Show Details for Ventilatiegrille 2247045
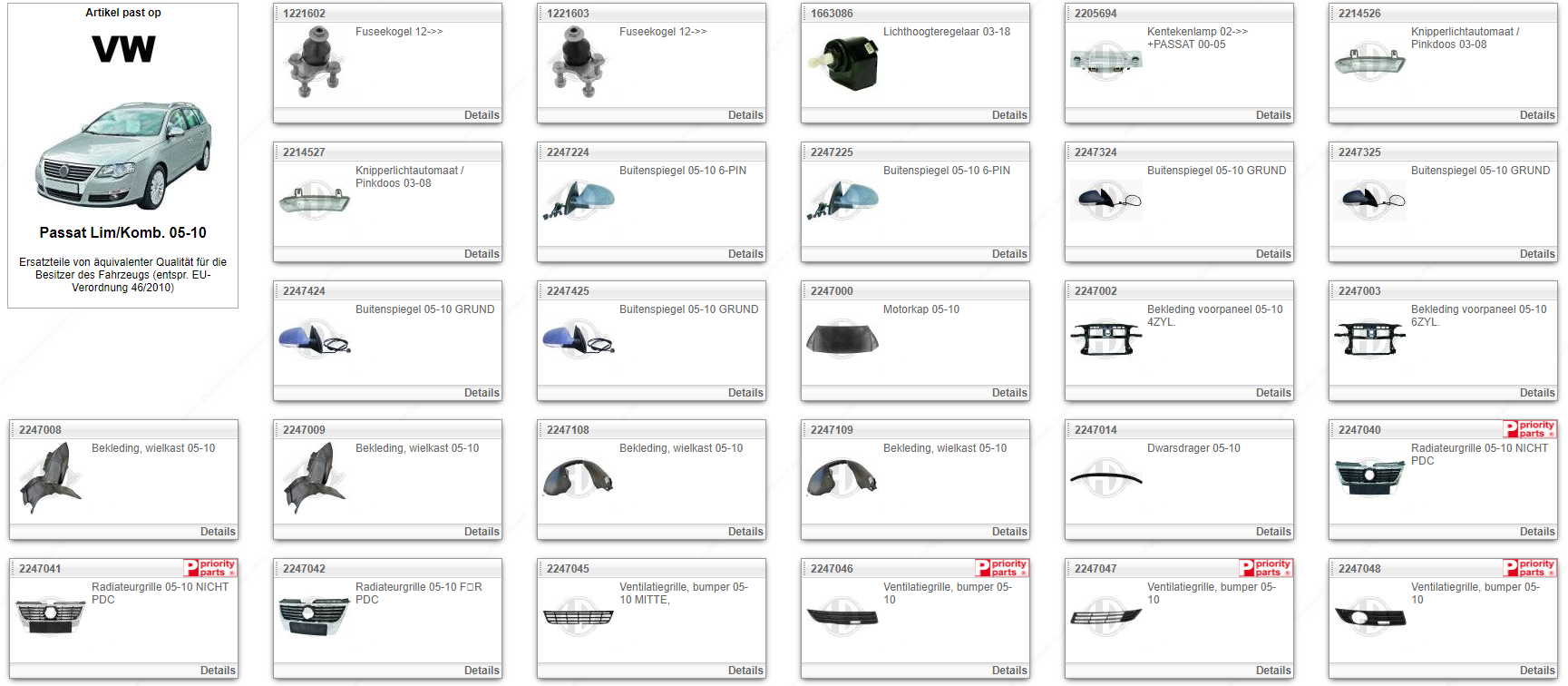 click(745, 671)
